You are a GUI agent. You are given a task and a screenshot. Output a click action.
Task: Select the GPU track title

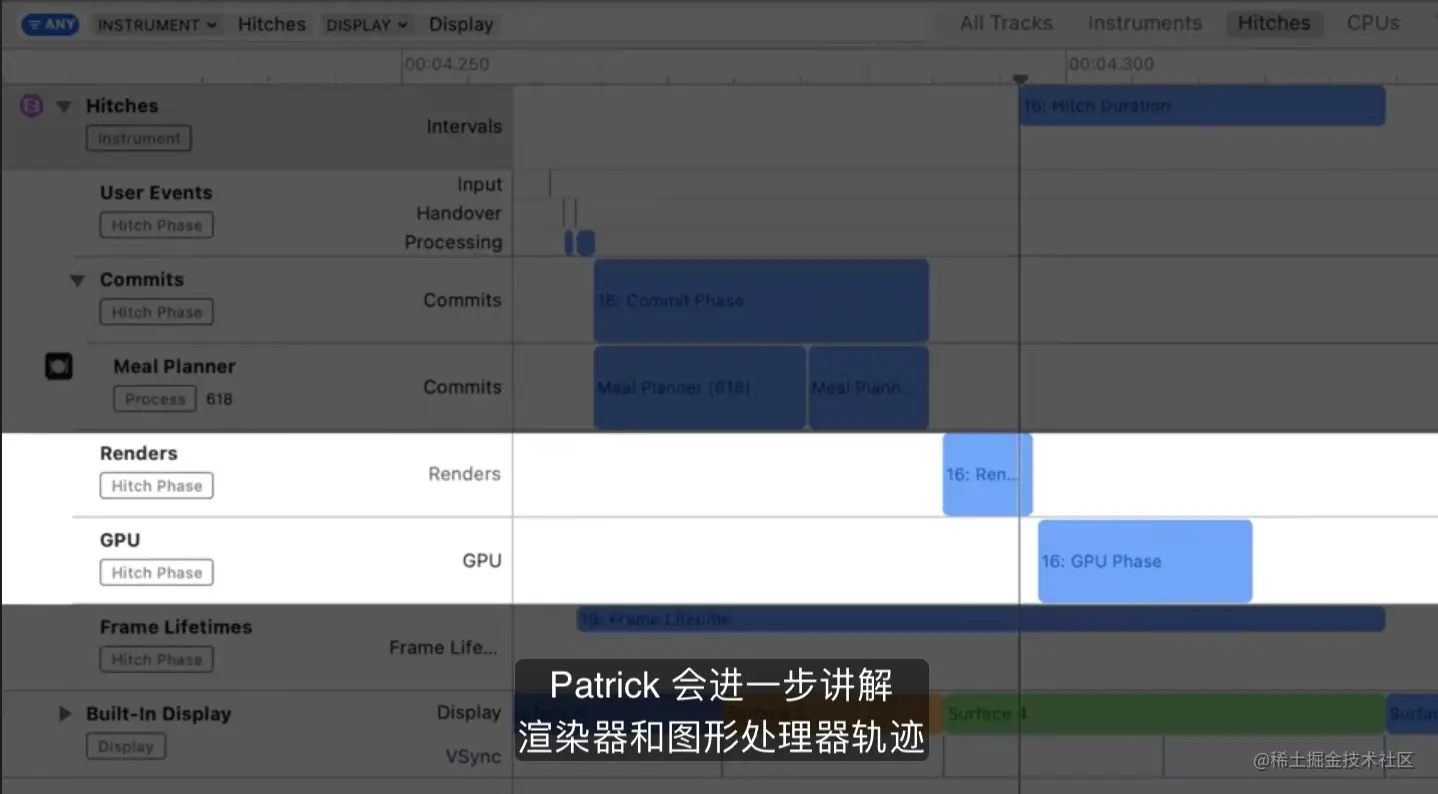120,540
